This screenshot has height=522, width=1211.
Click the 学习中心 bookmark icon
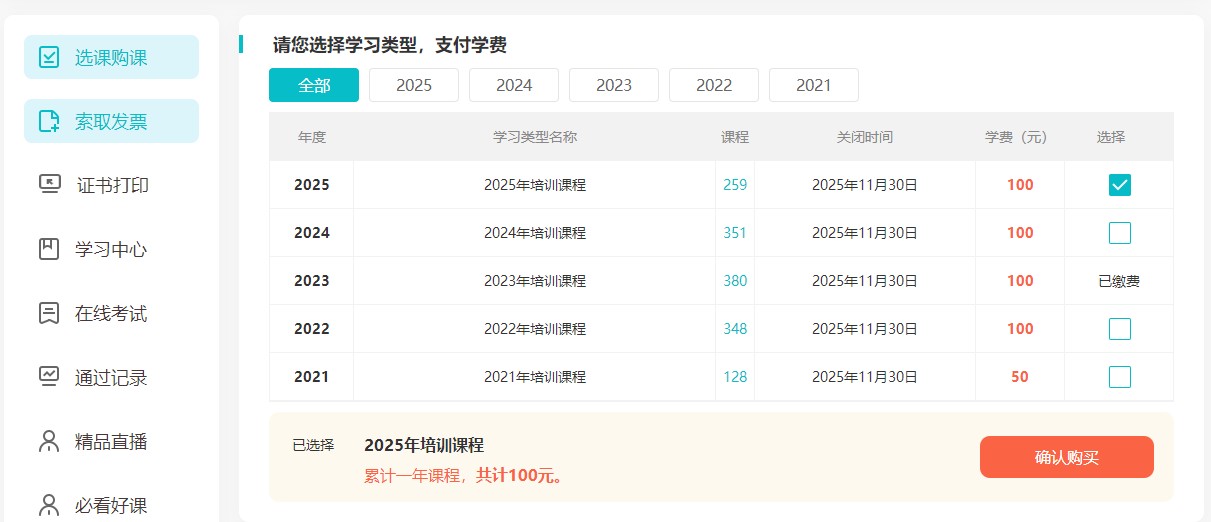(49, 249)
